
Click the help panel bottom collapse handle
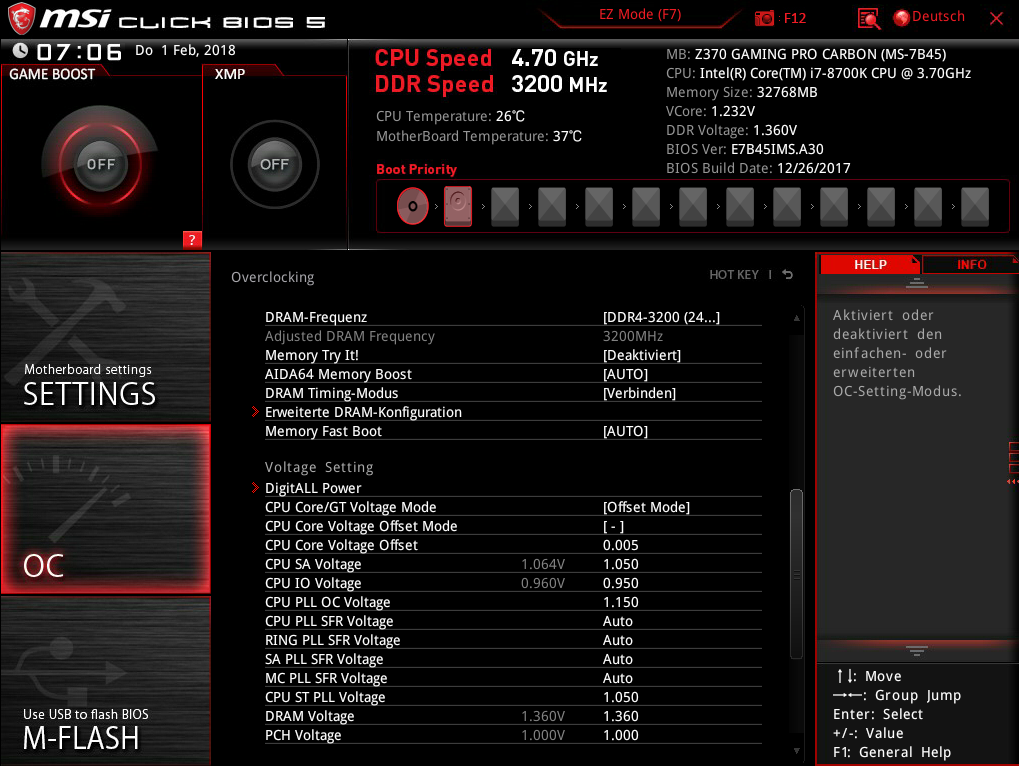coord(917,650)
